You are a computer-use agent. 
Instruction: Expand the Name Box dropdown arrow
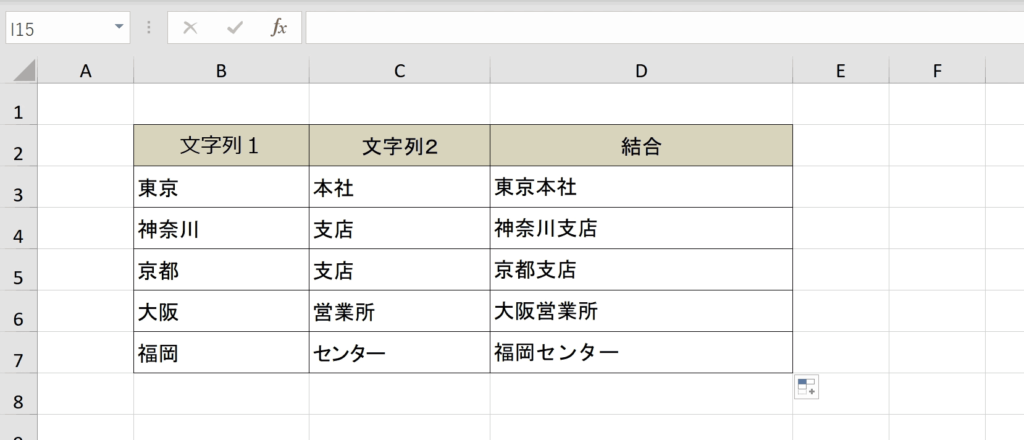coord(119,27)
